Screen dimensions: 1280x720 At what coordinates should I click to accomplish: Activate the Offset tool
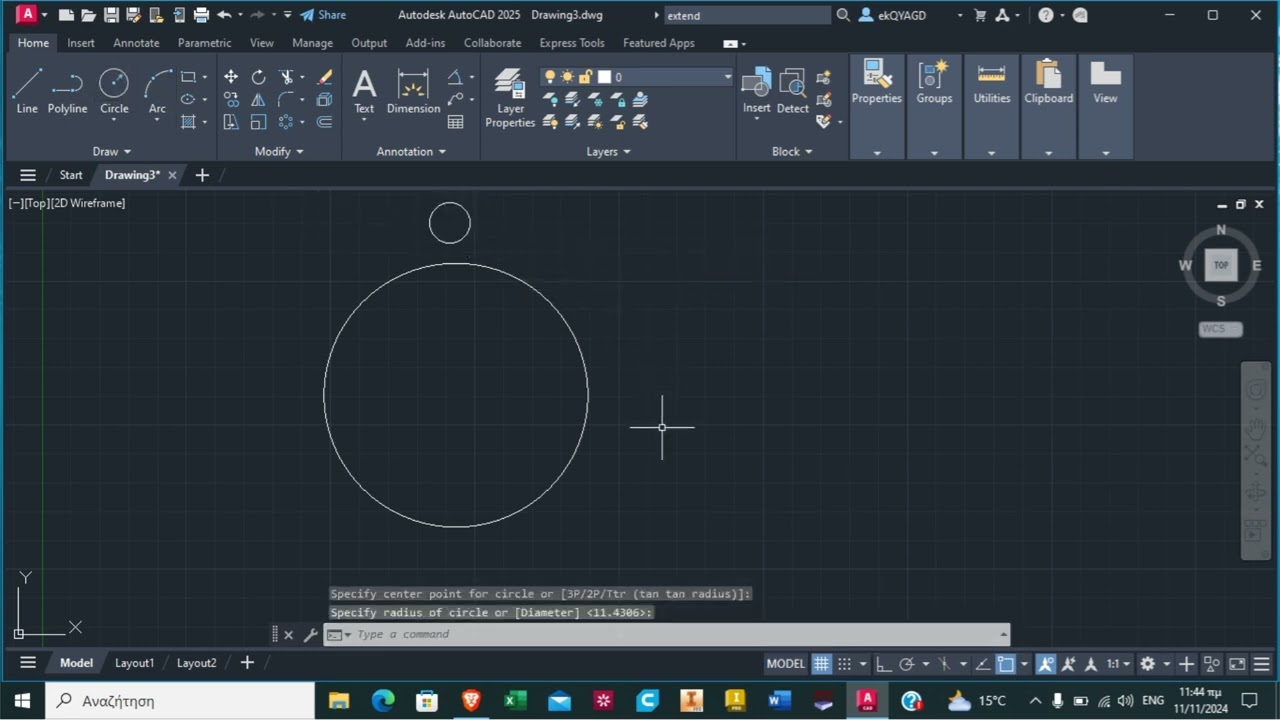pyautogui.click(x=324, y=122)
